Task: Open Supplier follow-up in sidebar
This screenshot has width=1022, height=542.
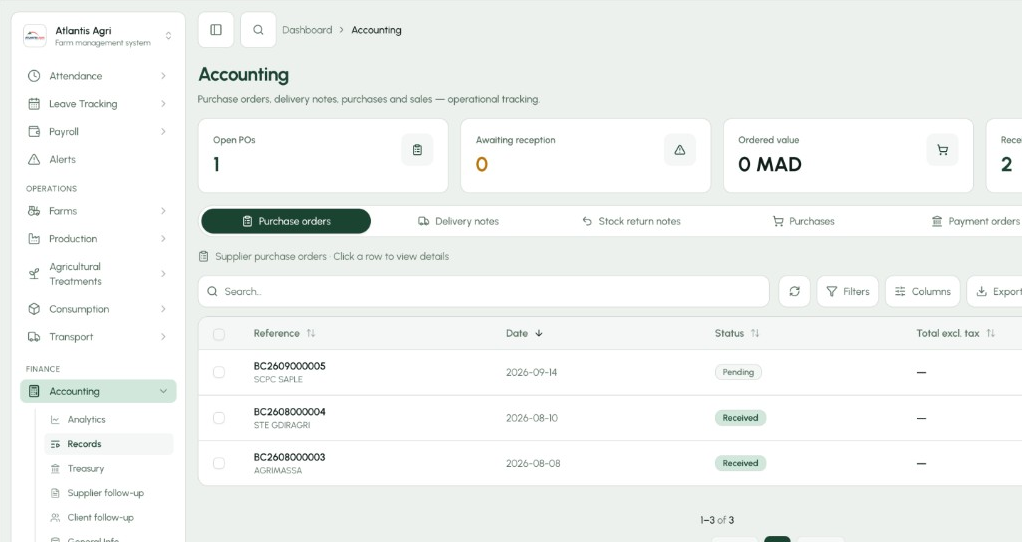Action: click(106, 493)
